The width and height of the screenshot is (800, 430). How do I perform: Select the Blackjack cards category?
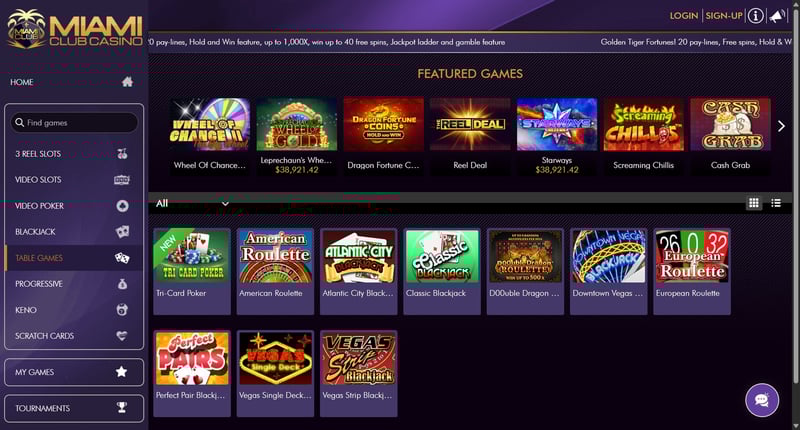point(74,232)
